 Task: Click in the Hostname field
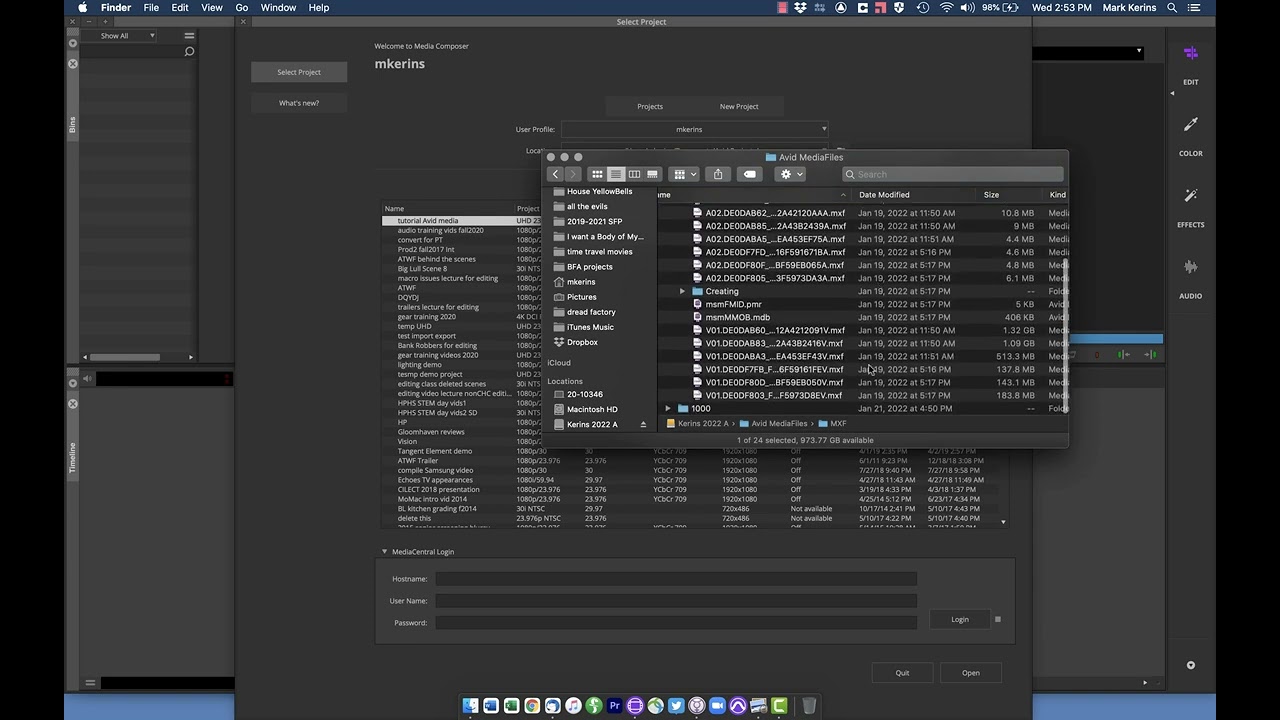point(676,579)
